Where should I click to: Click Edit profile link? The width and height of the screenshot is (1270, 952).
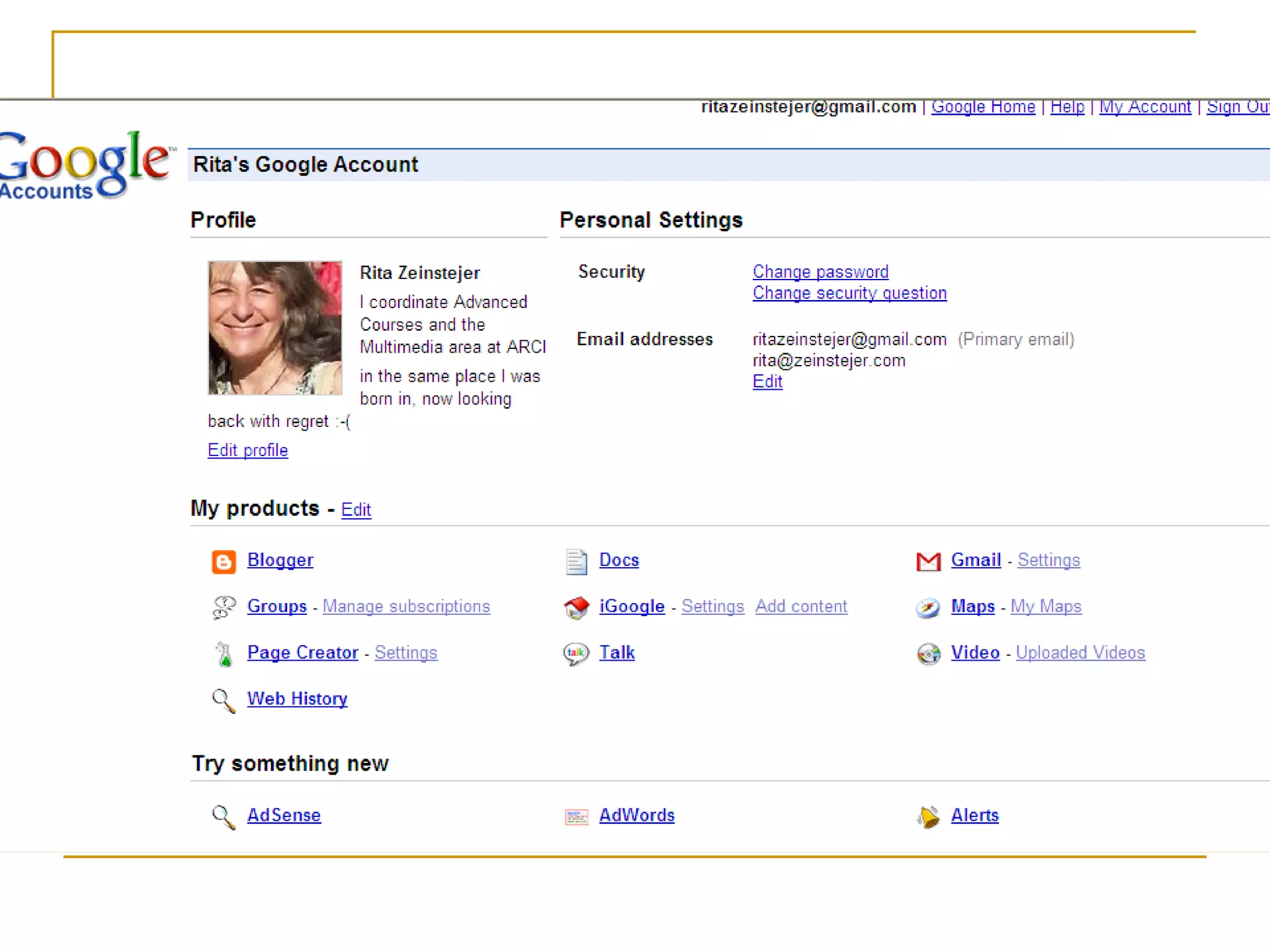click(x=247, y=451)
